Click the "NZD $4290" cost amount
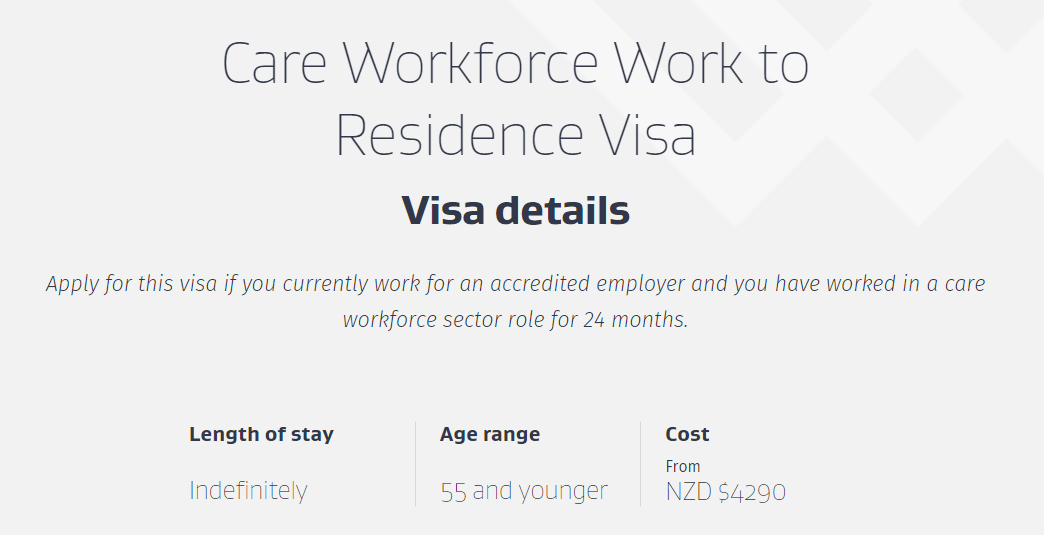The height and width of the screenshot is (535, 1044). 725,492
